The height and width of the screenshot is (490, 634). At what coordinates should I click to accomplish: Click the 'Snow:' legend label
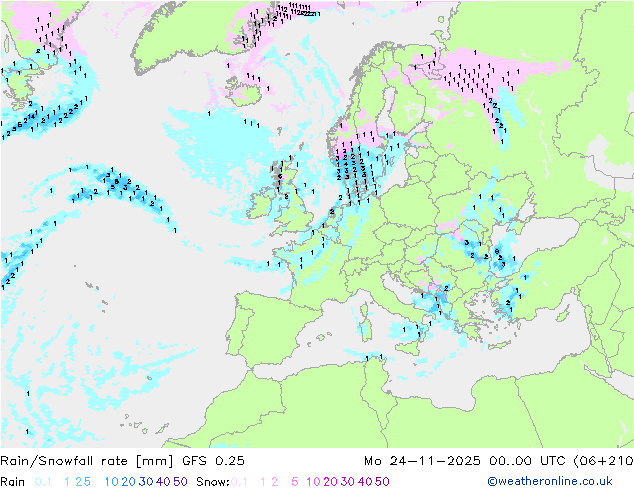pyautogui.click(x=213, y=482)
